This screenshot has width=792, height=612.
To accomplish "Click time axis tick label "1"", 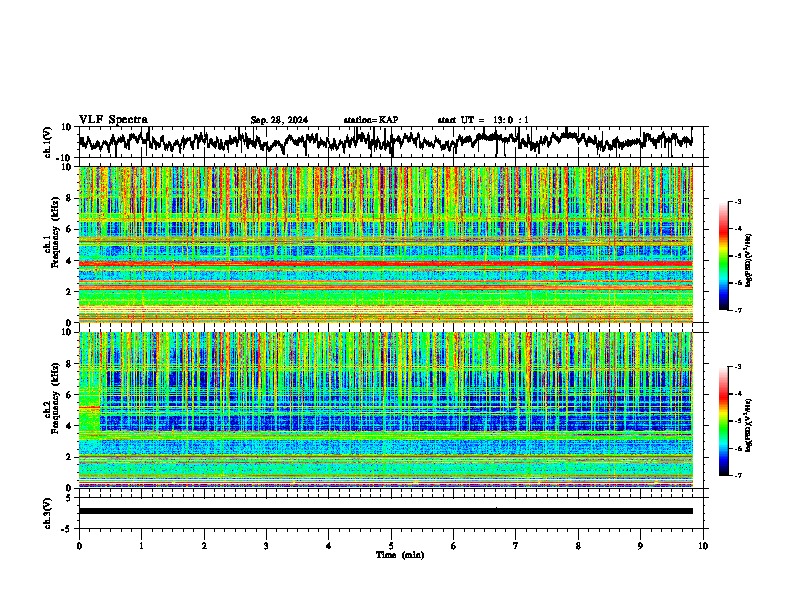I will point(141,546).
